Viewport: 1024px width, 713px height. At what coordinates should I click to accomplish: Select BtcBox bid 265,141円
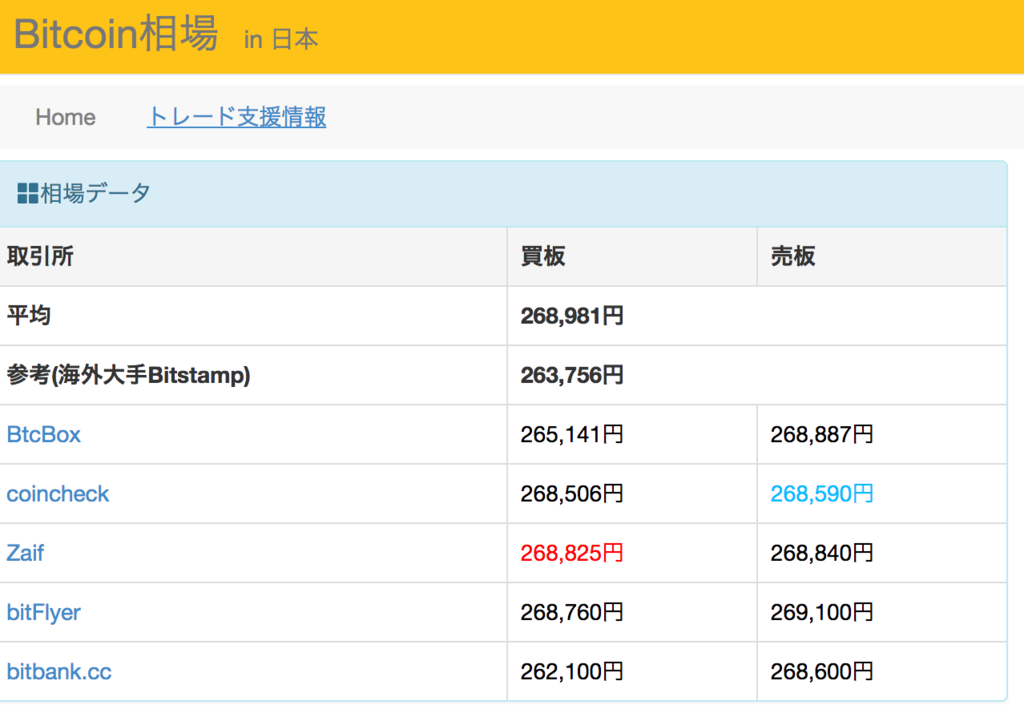click(572, 435)
